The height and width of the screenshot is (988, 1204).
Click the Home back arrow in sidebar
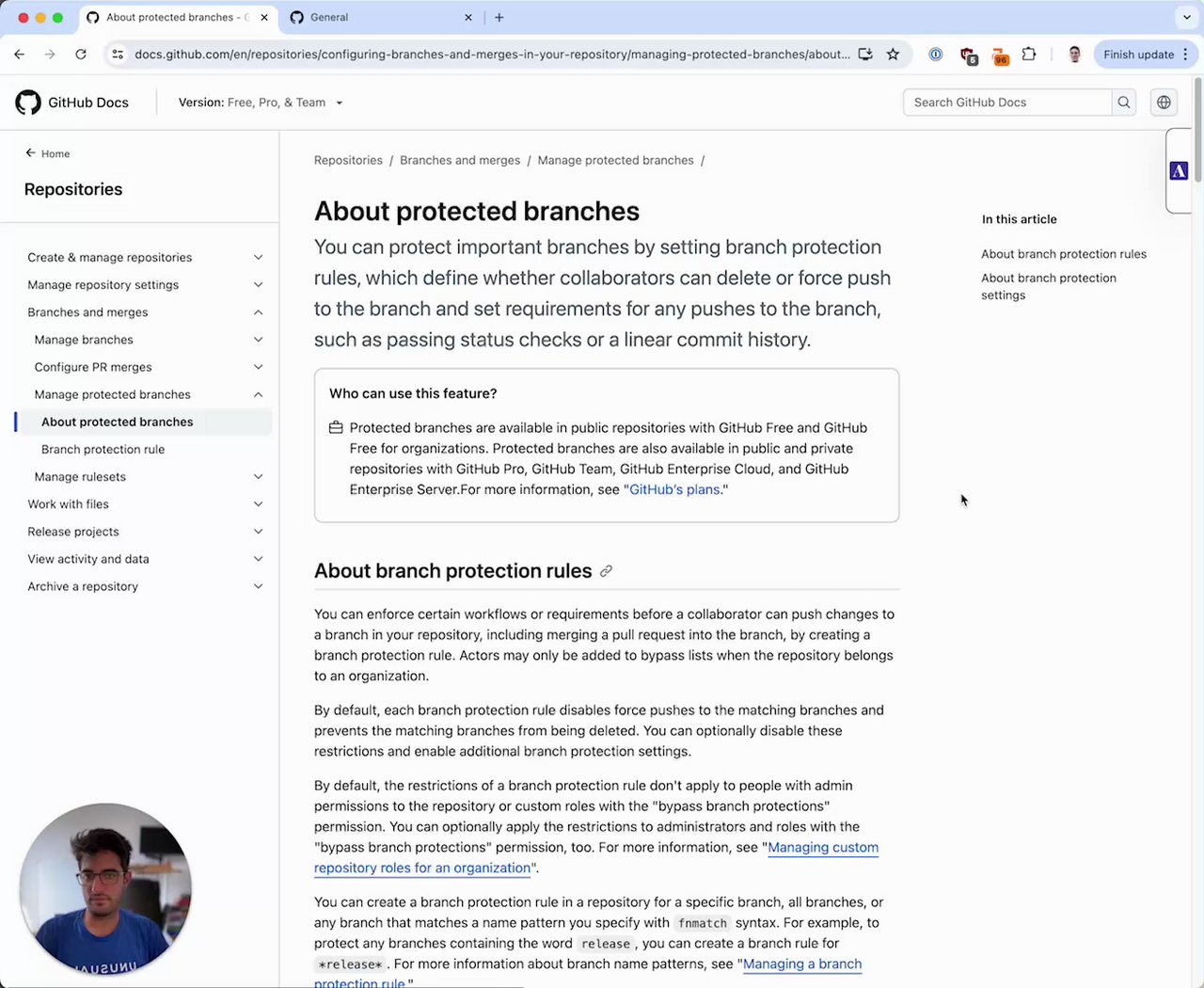pos(30,152)
